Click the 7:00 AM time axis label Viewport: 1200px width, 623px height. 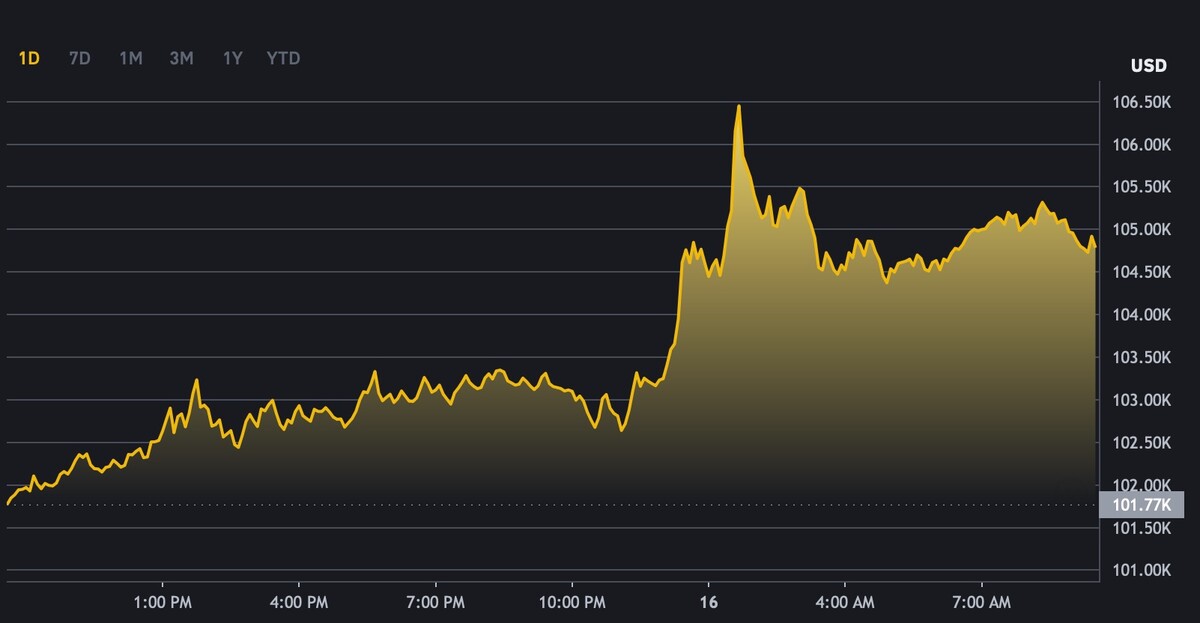pos(982,603)
